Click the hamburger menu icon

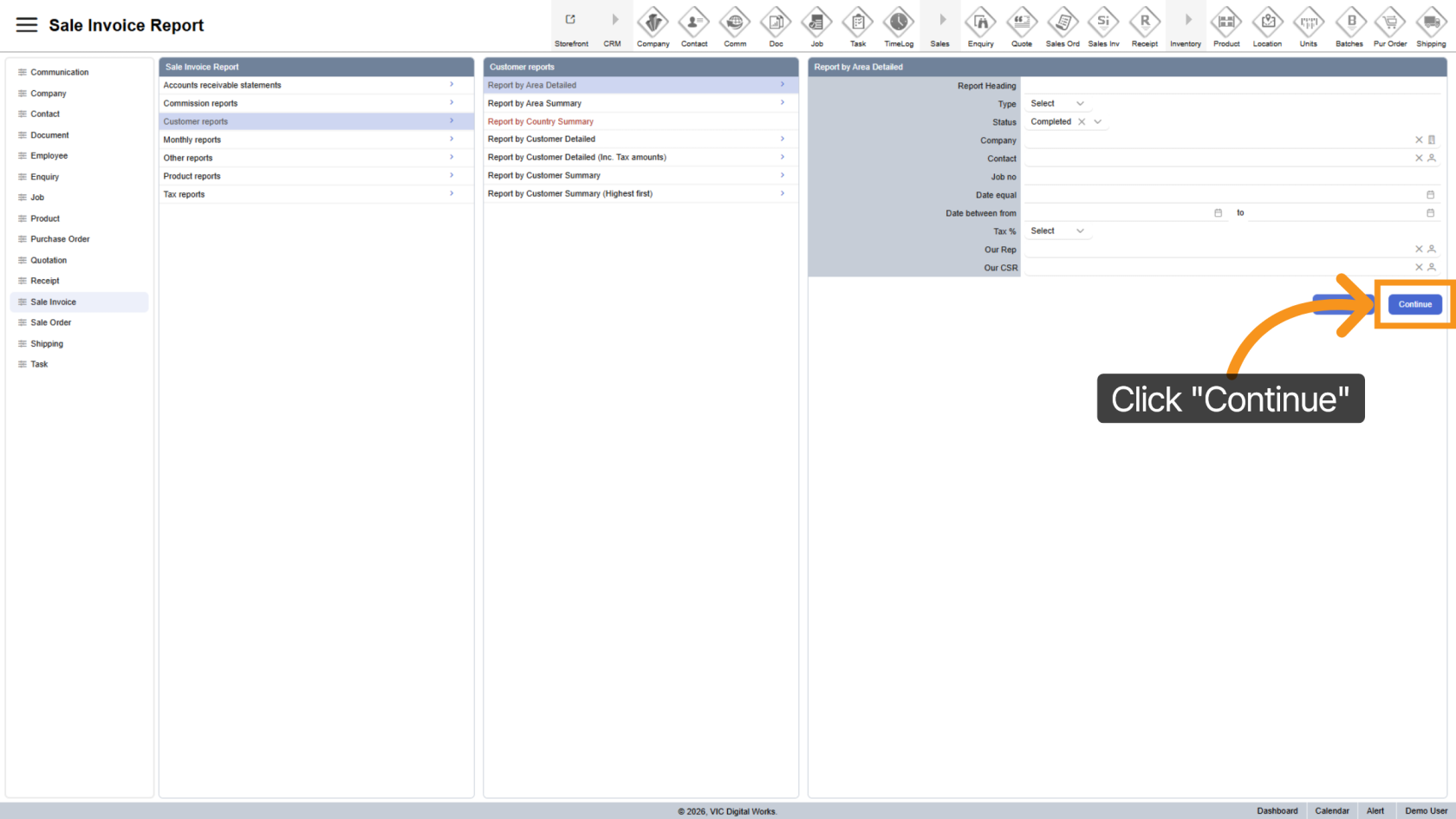coord(27,25)
